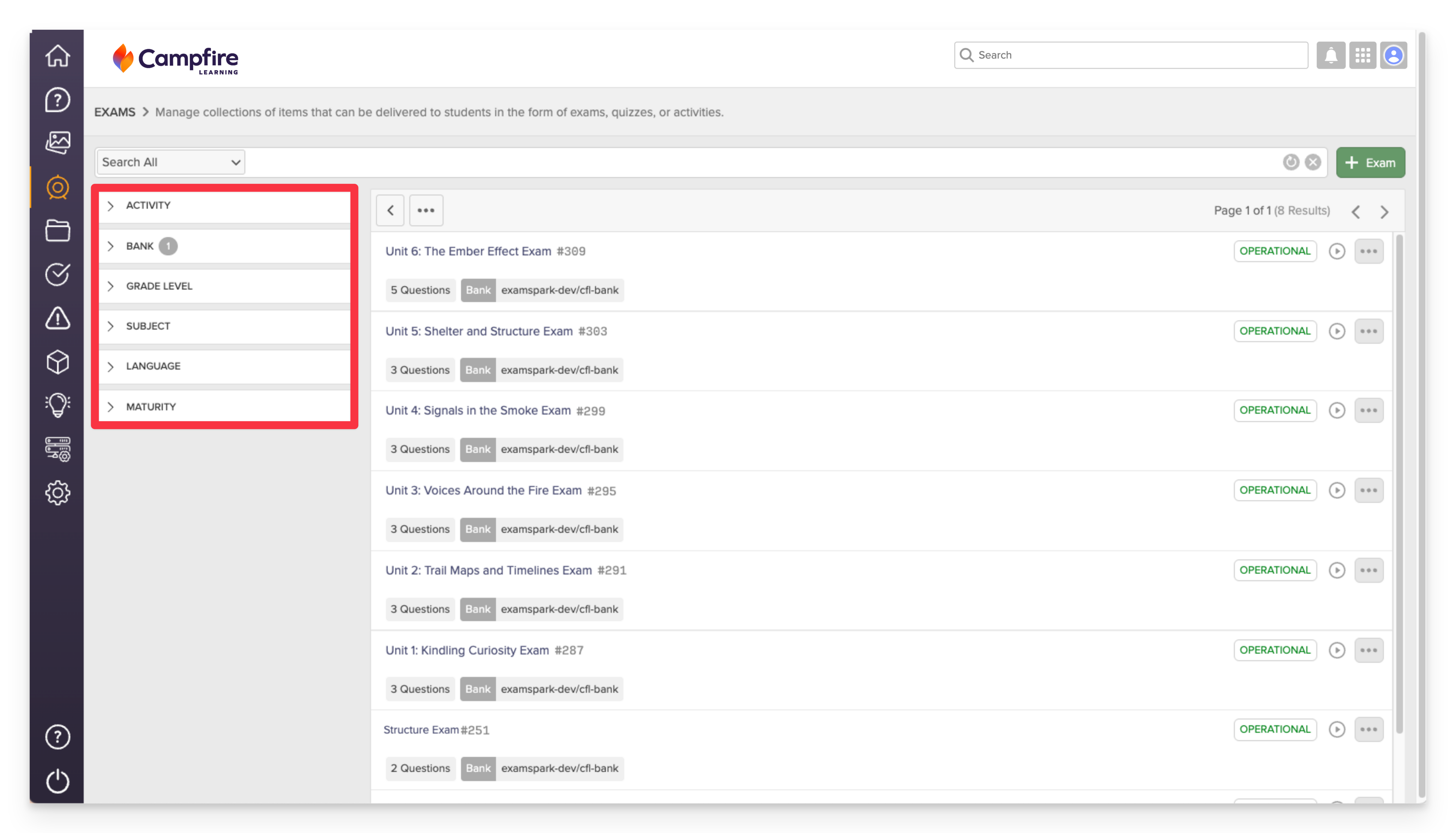Image resolution: width=1456 pixels, height=833 pixels.
Task: Open the help icon at sidebar bottom
Action: point(57,737)
